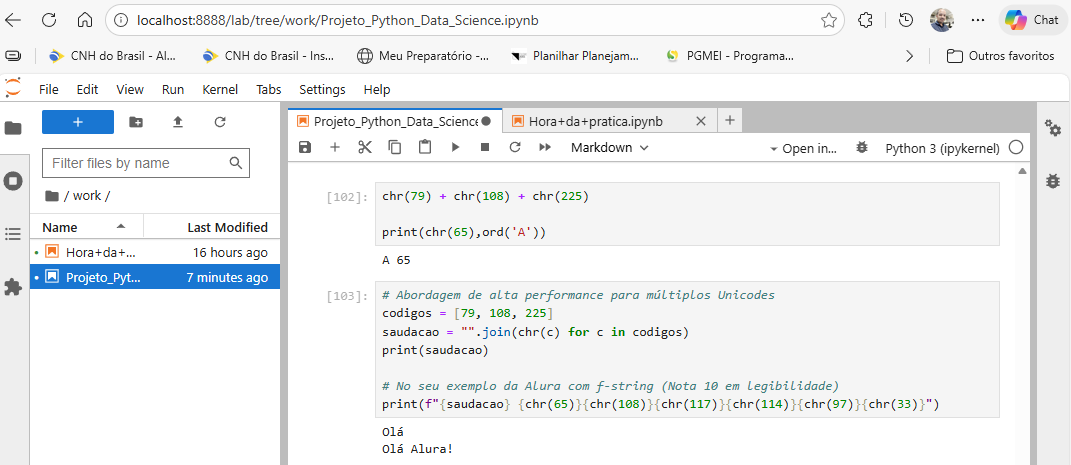This screenshot has height=465, width=1071.
Task: Cut the selected cell with scissors icon
Action: (x=364, y=147)
